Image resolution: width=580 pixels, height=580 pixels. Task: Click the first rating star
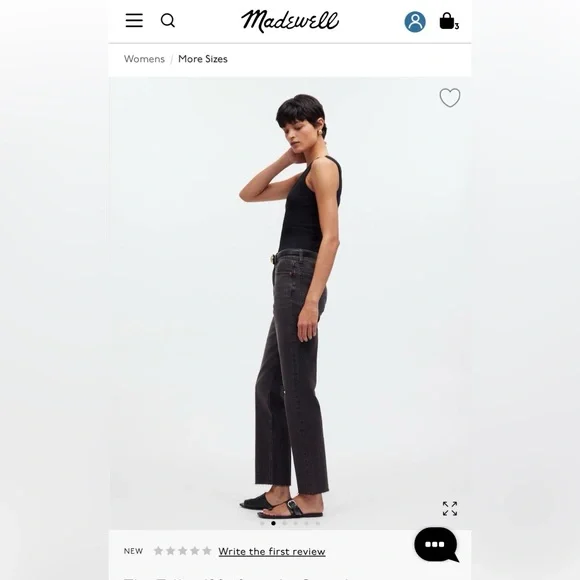158,551
